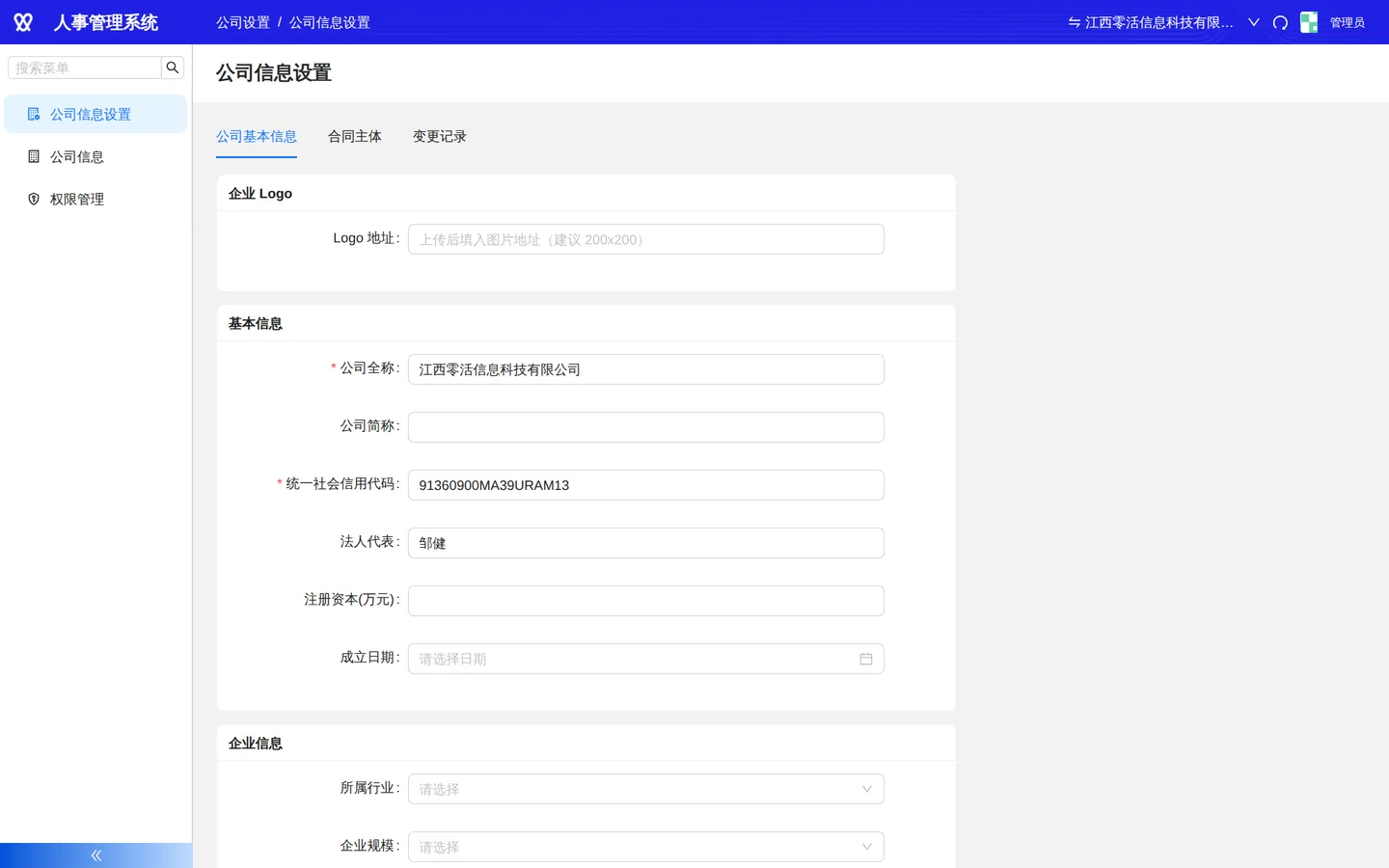Click the 公司信息设置 breadcrumb
This screenshot has width=1389, height=868.
[330, 22]
